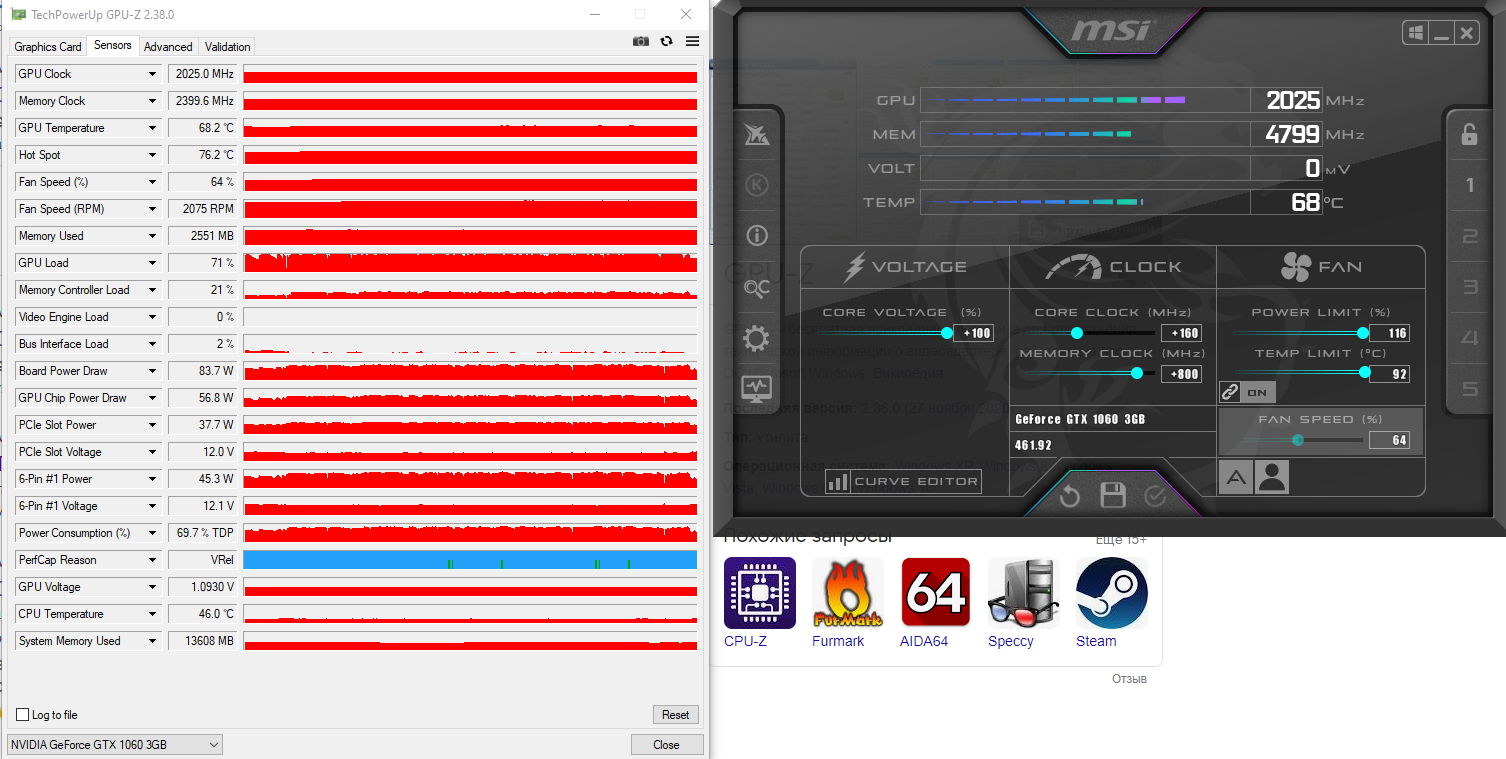This screenshot has width=1506, height=759.
Task: Open Afterburner information icon
Action: (x=757, y=236)
